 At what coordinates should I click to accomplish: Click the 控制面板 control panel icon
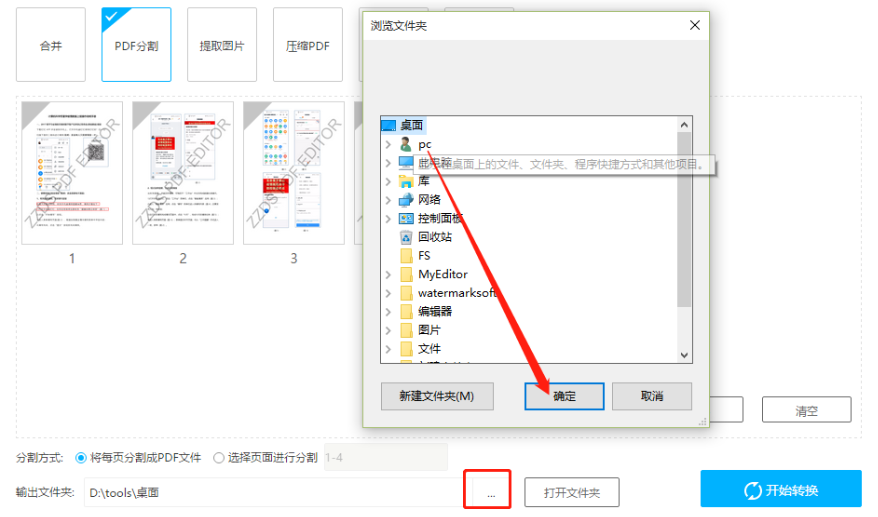tap(406, 218)
